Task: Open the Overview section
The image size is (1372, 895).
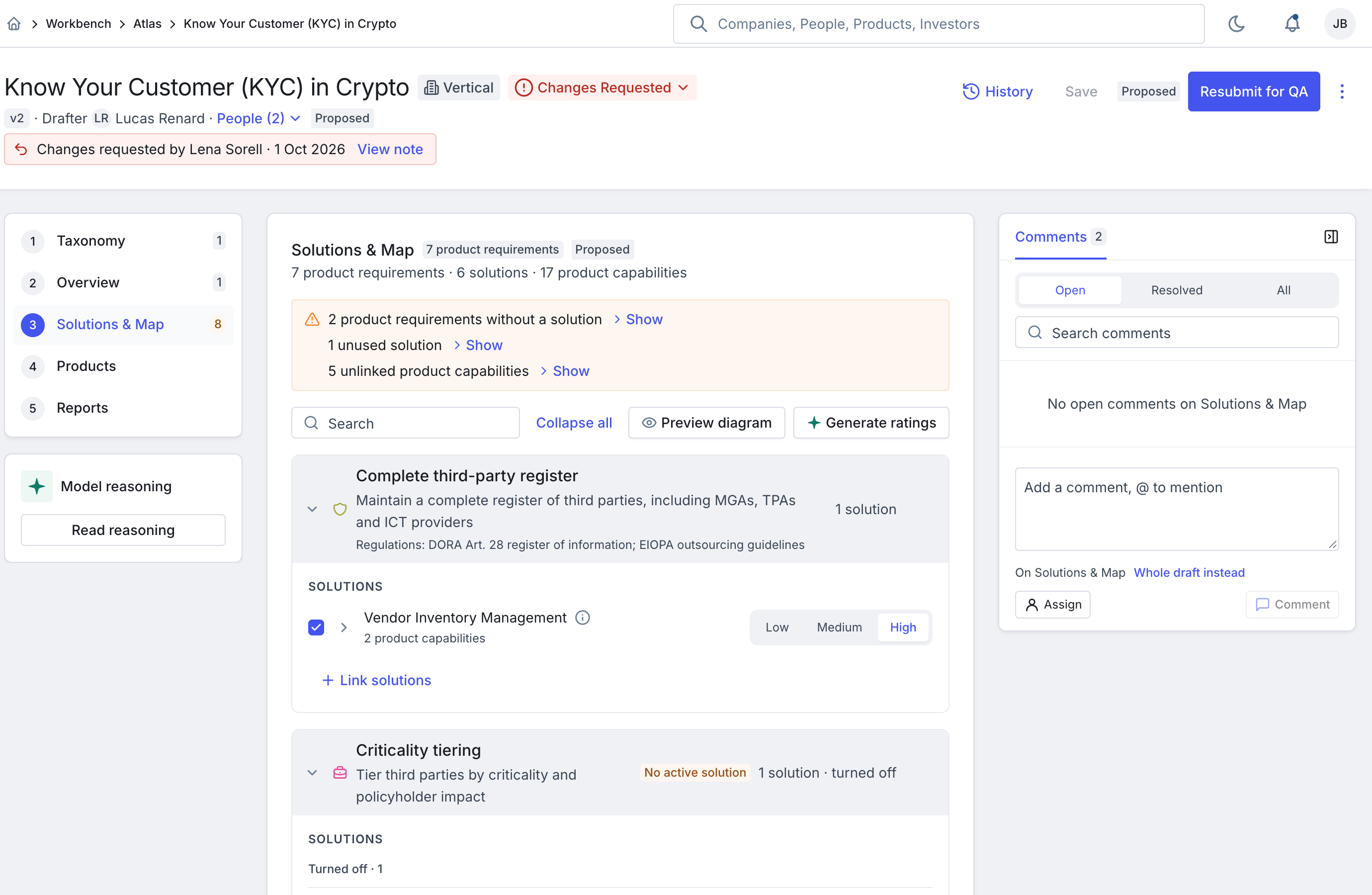Action: tap(123, 282)
